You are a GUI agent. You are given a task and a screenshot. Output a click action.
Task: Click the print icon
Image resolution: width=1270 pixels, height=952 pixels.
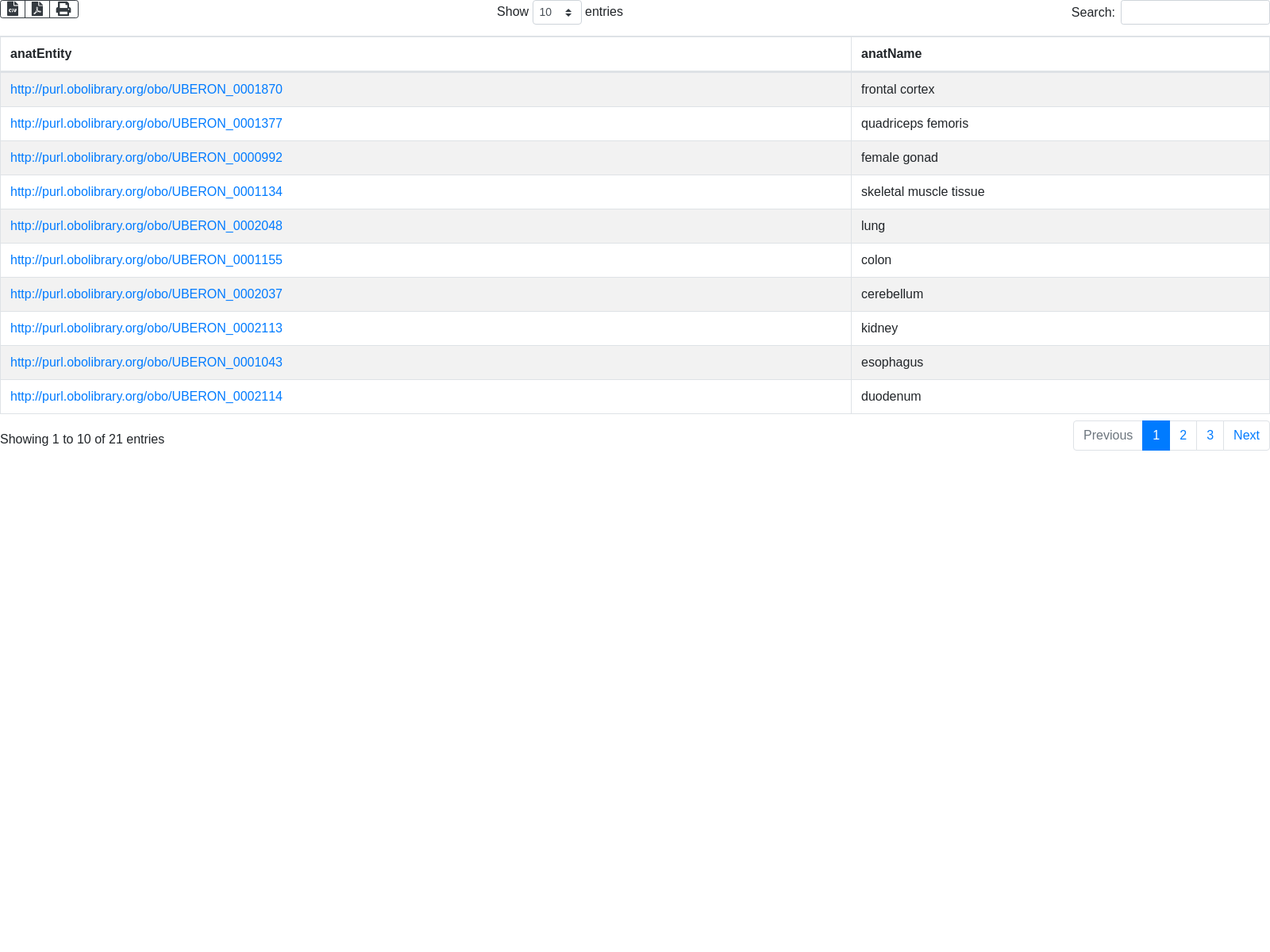tap(63, 9)
